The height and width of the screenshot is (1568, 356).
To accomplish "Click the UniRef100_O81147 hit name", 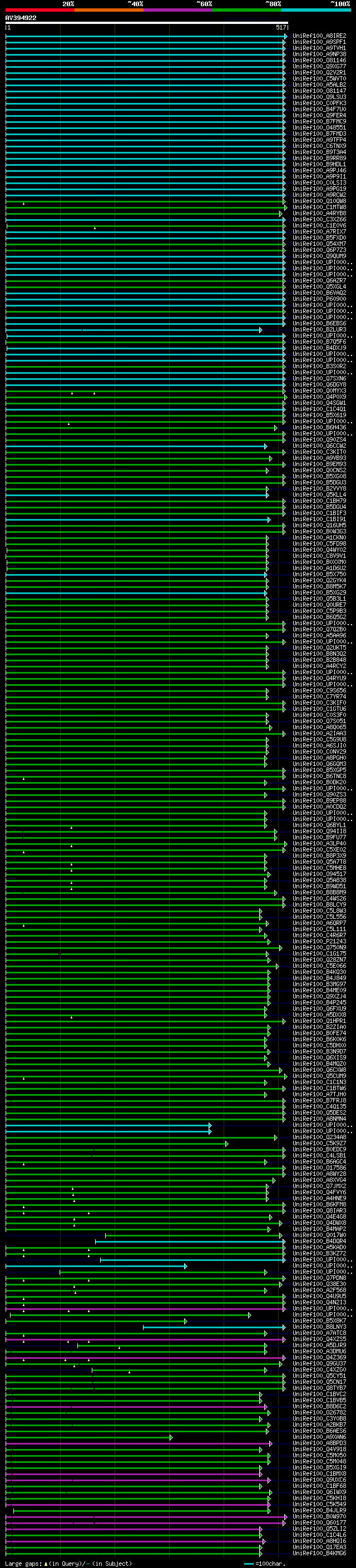I will click(319, 91).
